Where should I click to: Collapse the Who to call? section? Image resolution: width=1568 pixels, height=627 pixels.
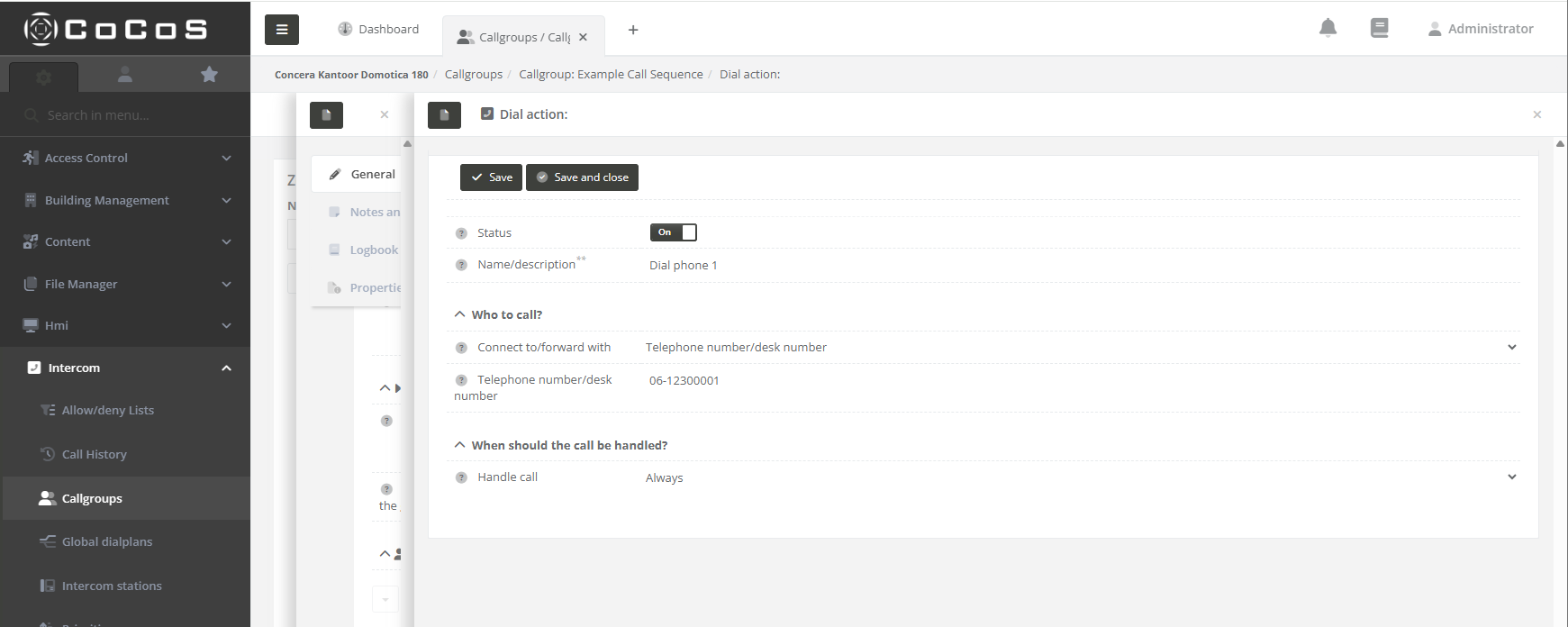[x=460, y=314]
